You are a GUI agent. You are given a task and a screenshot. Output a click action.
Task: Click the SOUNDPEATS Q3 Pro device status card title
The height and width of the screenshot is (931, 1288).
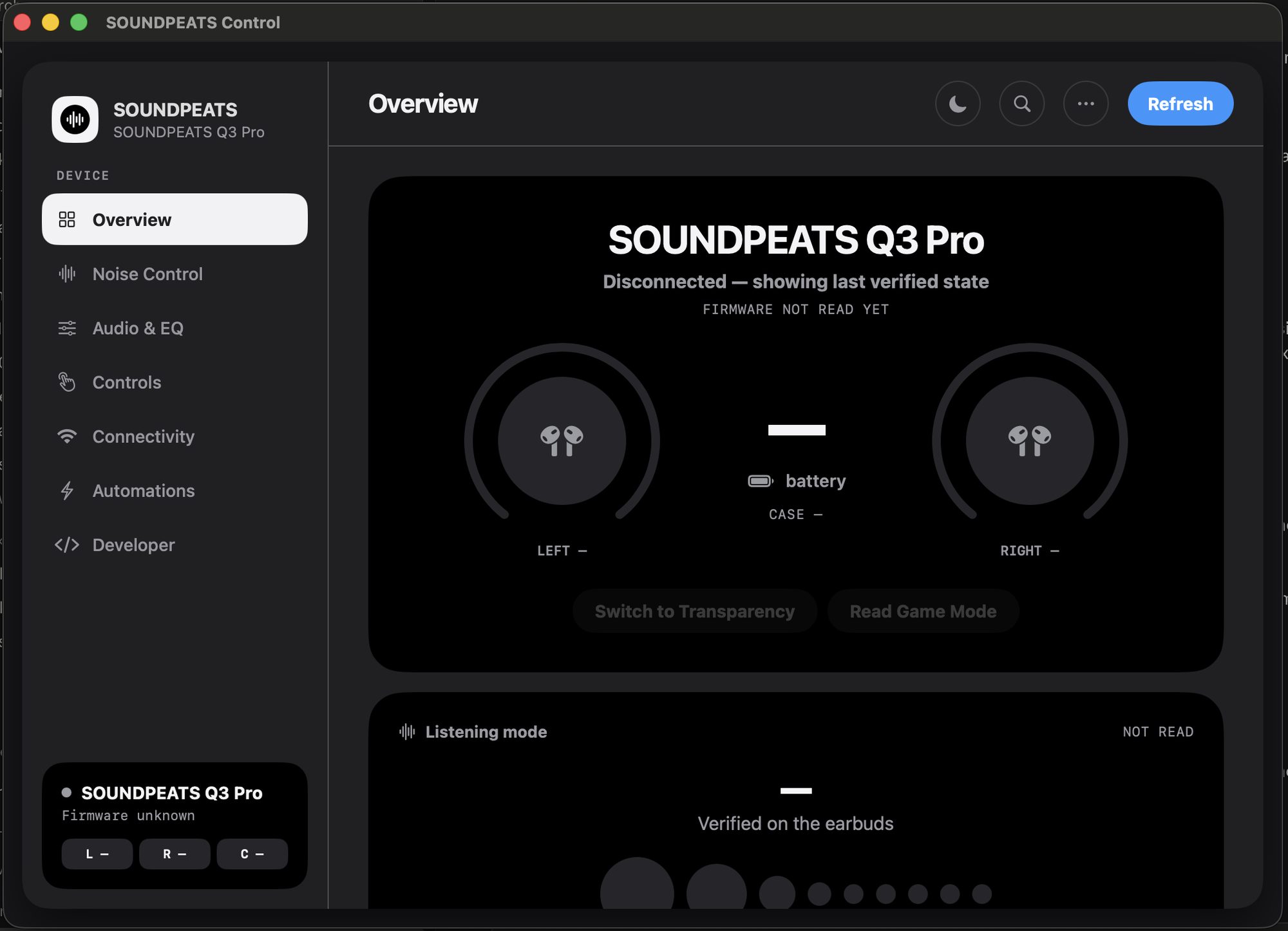(x=172, y=793)
